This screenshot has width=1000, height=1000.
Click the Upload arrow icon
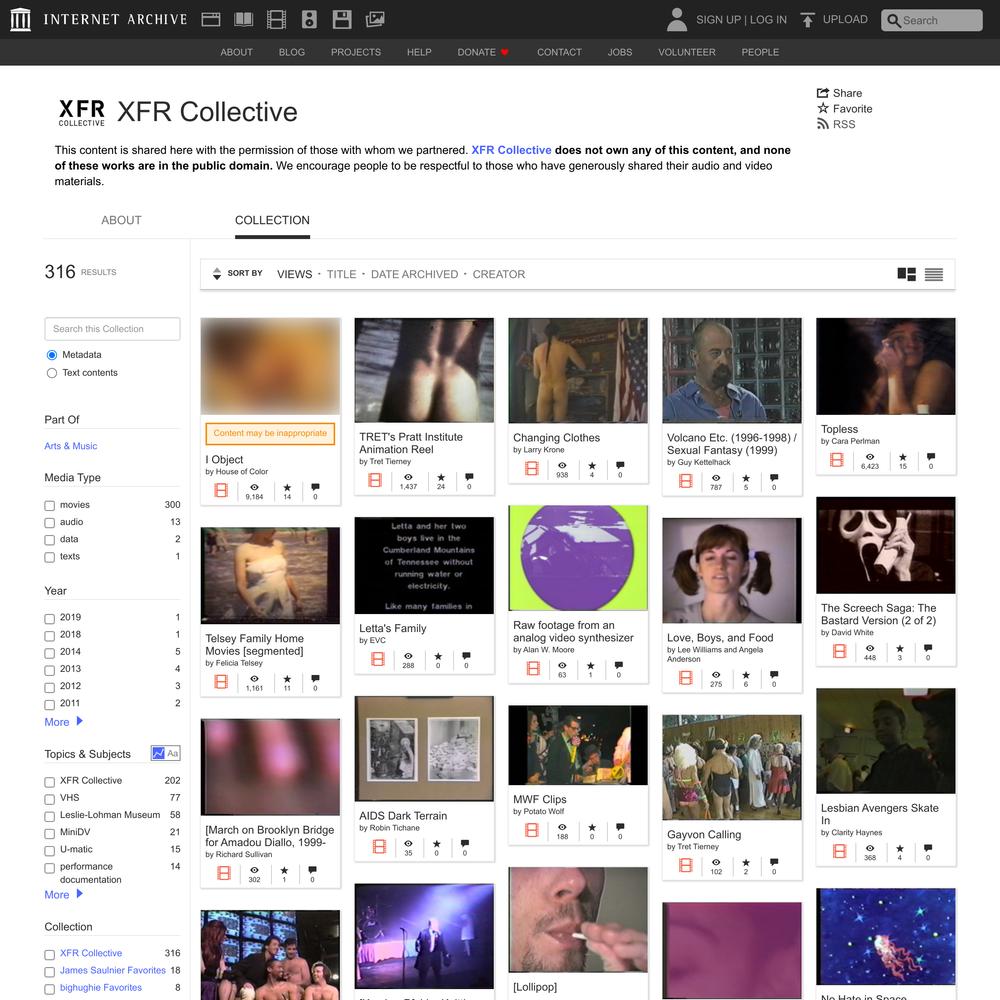click(x=807, y=20)
